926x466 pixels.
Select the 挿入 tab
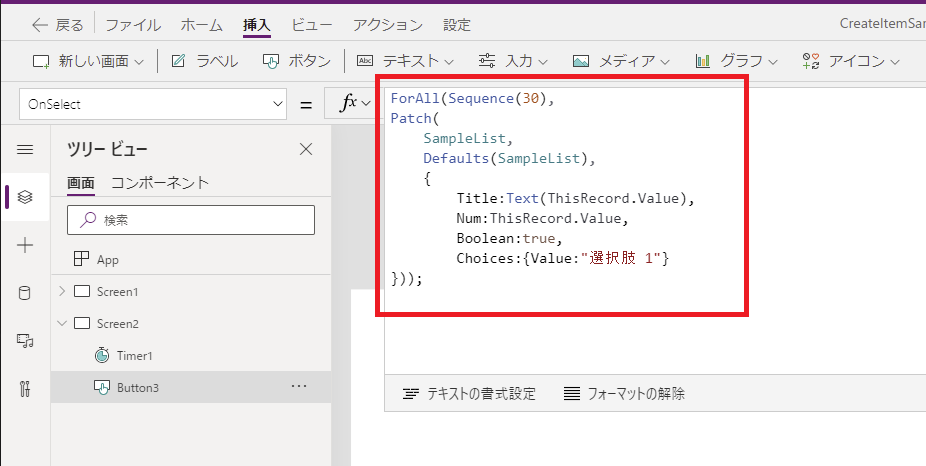(x=257, y=25)
